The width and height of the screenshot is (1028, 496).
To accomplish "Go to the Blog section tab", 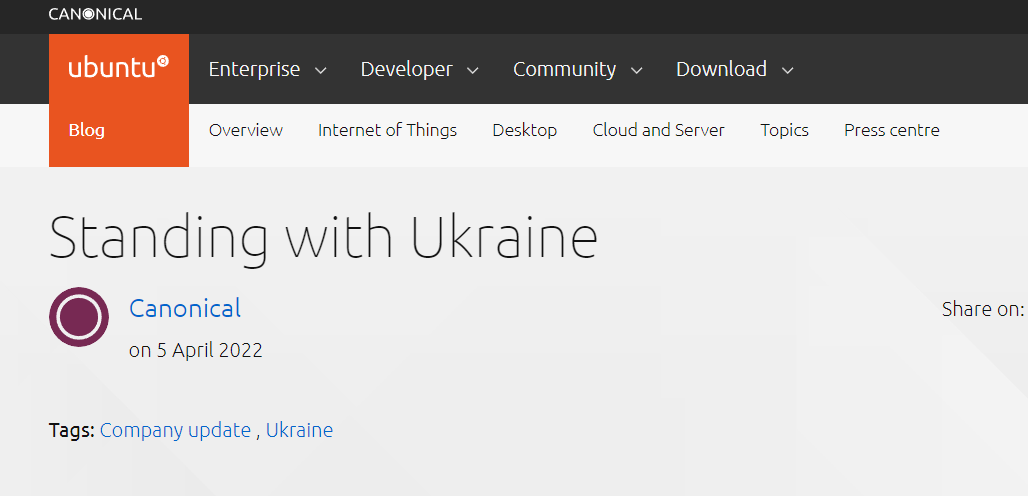I will [87, 130].
